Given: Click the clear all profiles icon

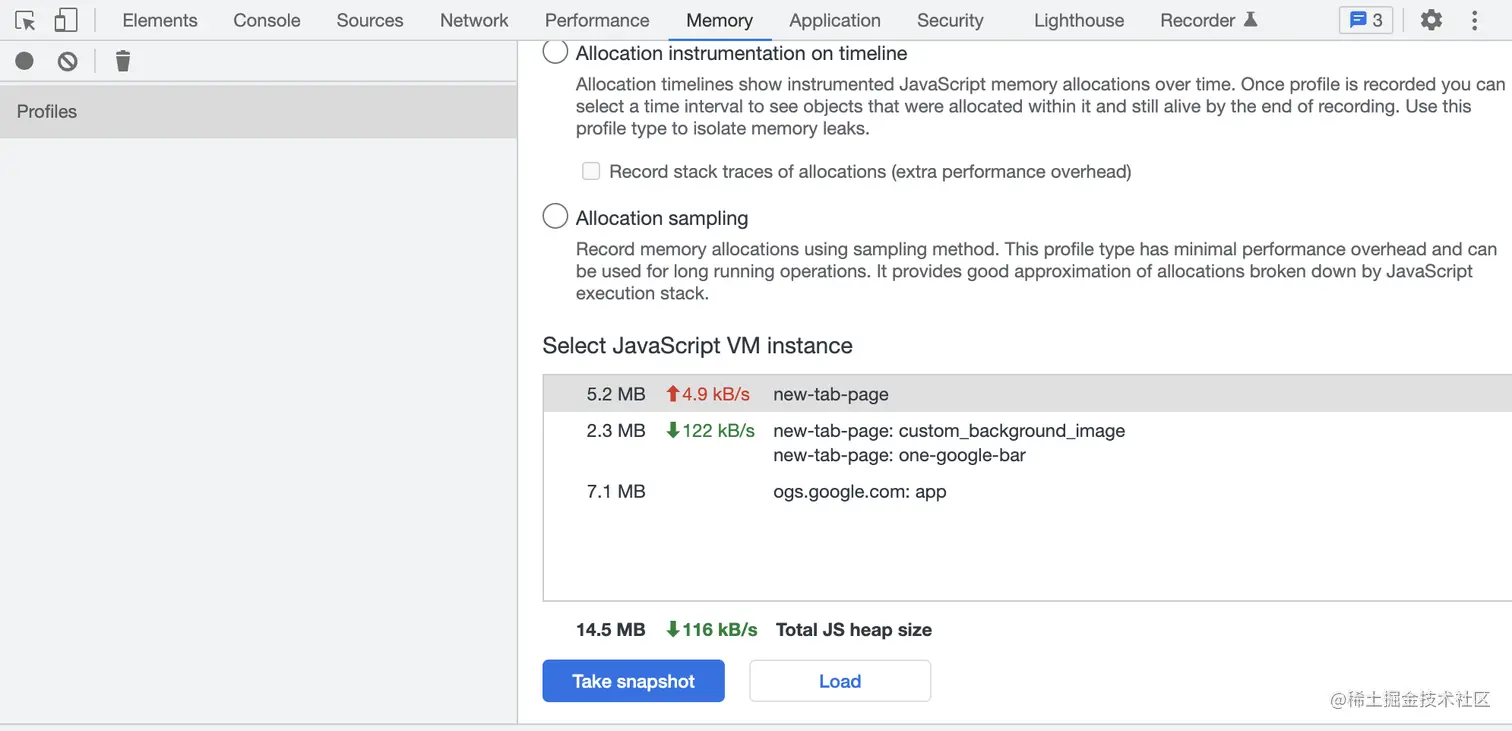Looking at the screenshot, I should pos(67,62).
